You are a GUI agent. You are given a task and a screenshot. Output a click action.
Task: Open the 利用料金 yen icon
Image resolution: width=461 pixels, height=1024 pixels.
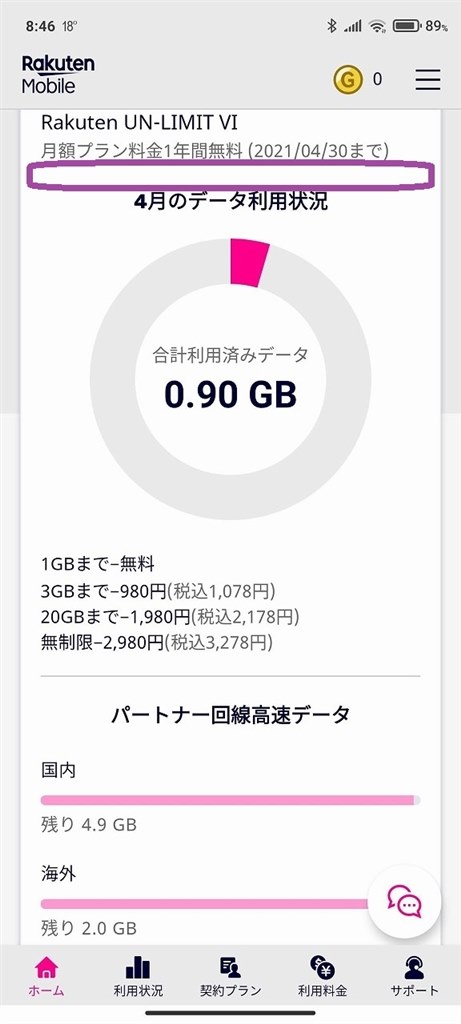(x=322, y=968)
